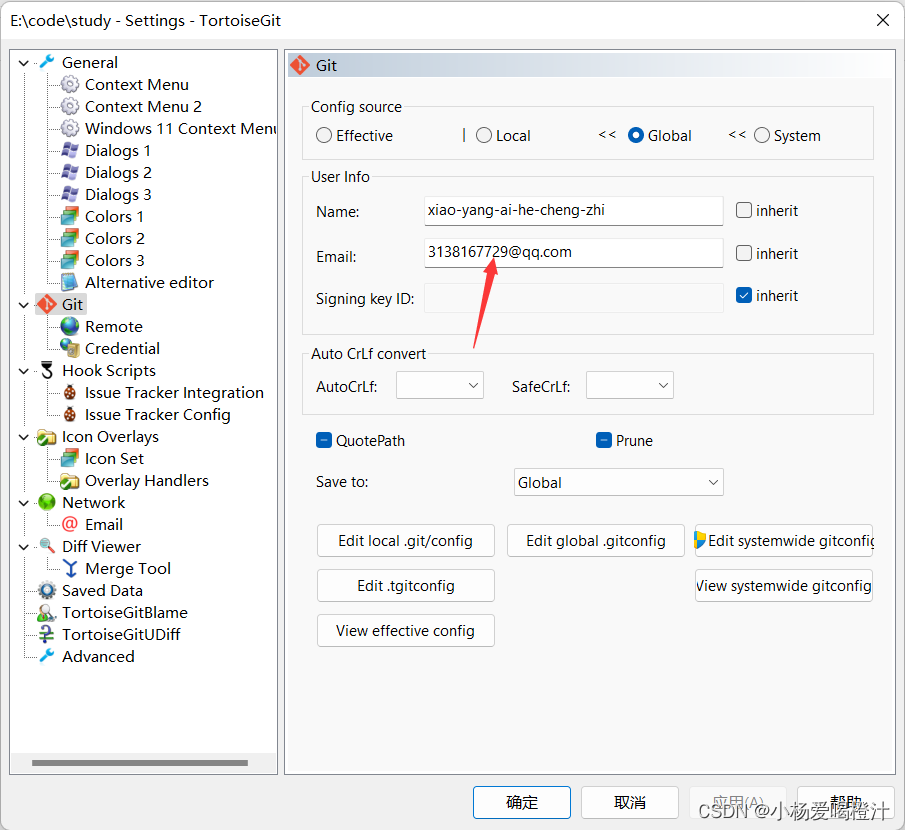The width and height of the screenshot is (905, 830).
Task: Click the Issue Tracker Config bug icon
Action: point(70,414)
